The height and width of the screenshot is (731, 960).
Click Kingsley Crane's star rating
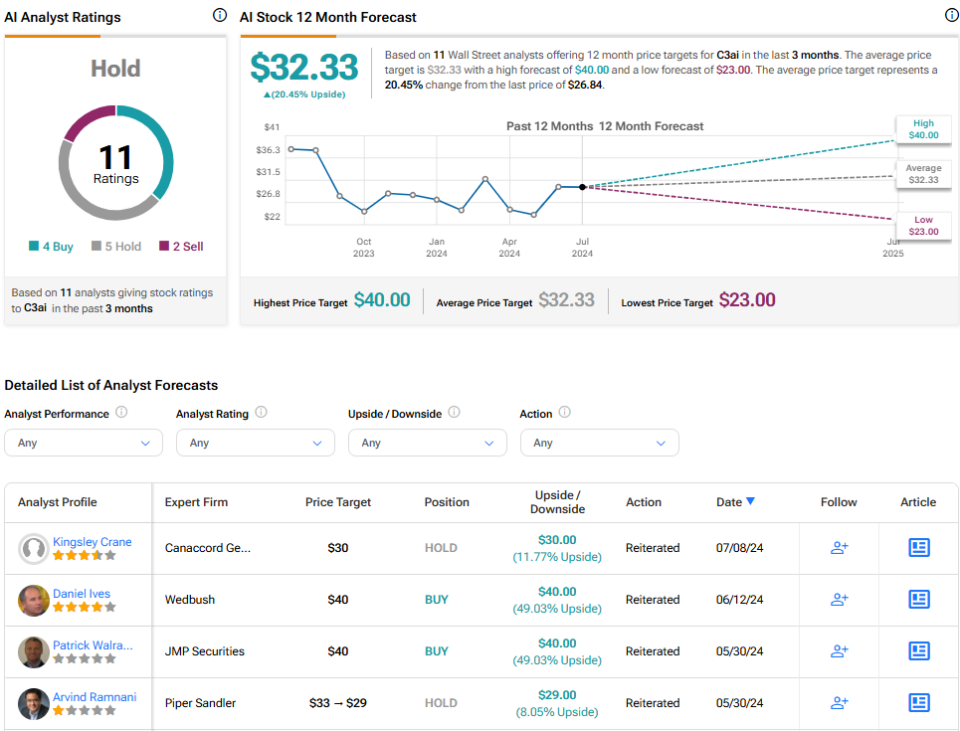pos(84,555)
